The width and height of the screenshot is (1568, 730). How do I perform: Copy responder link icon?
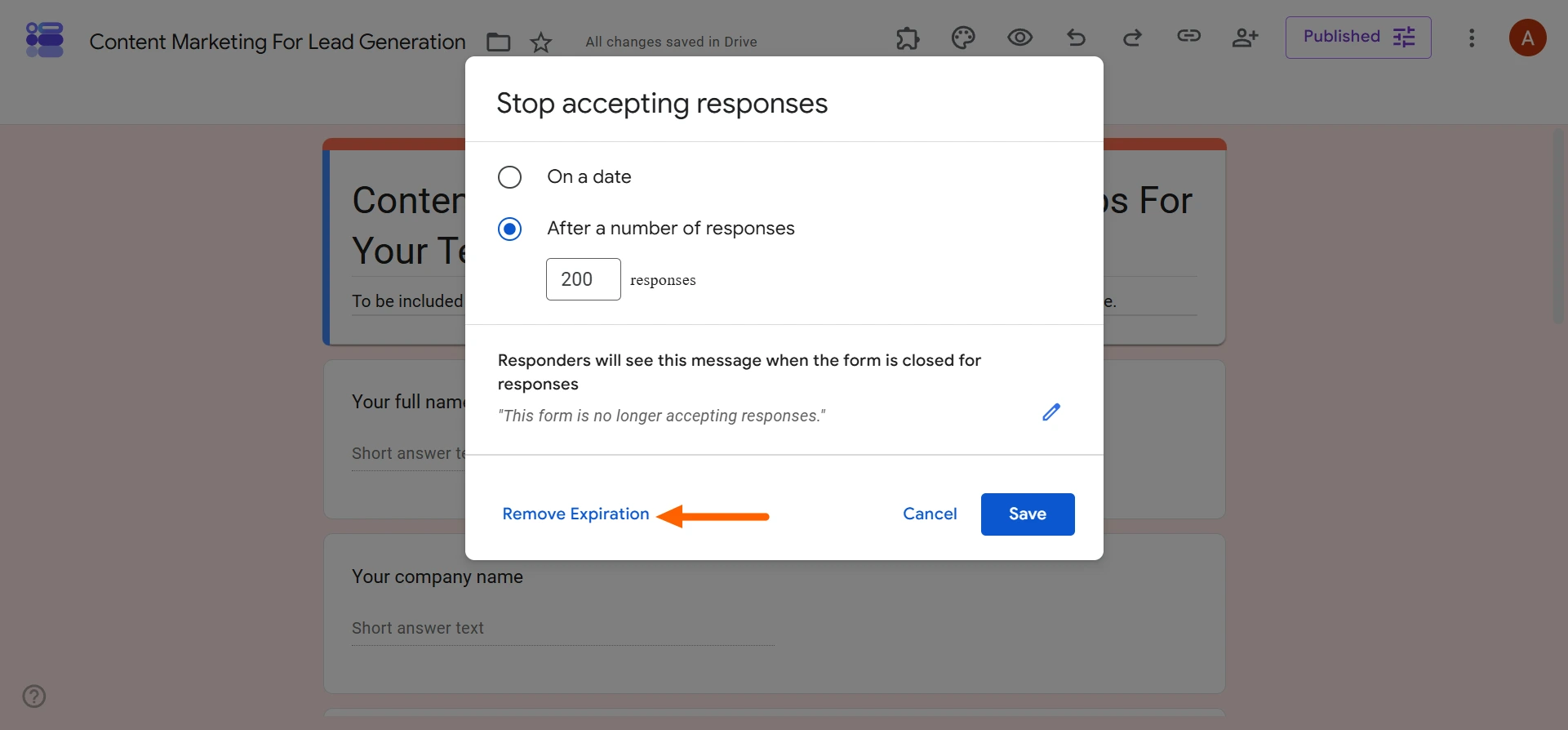(x=1188, y=36)
